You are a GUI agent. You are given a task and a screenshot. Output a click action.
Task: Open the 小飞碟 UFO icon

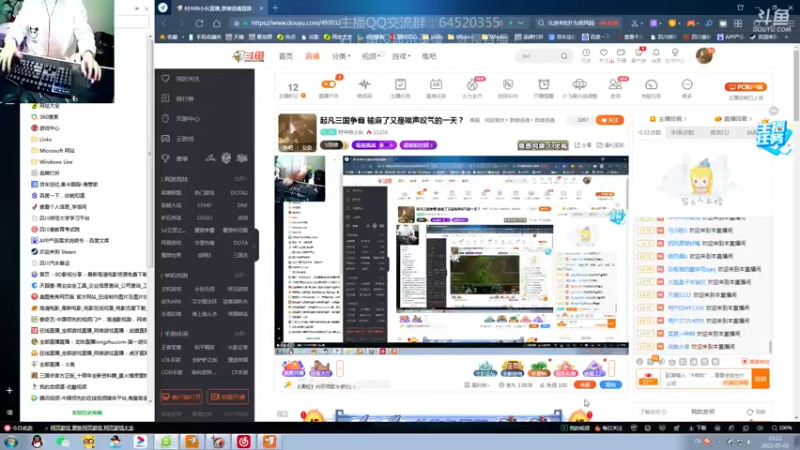[x=580, y=85]
